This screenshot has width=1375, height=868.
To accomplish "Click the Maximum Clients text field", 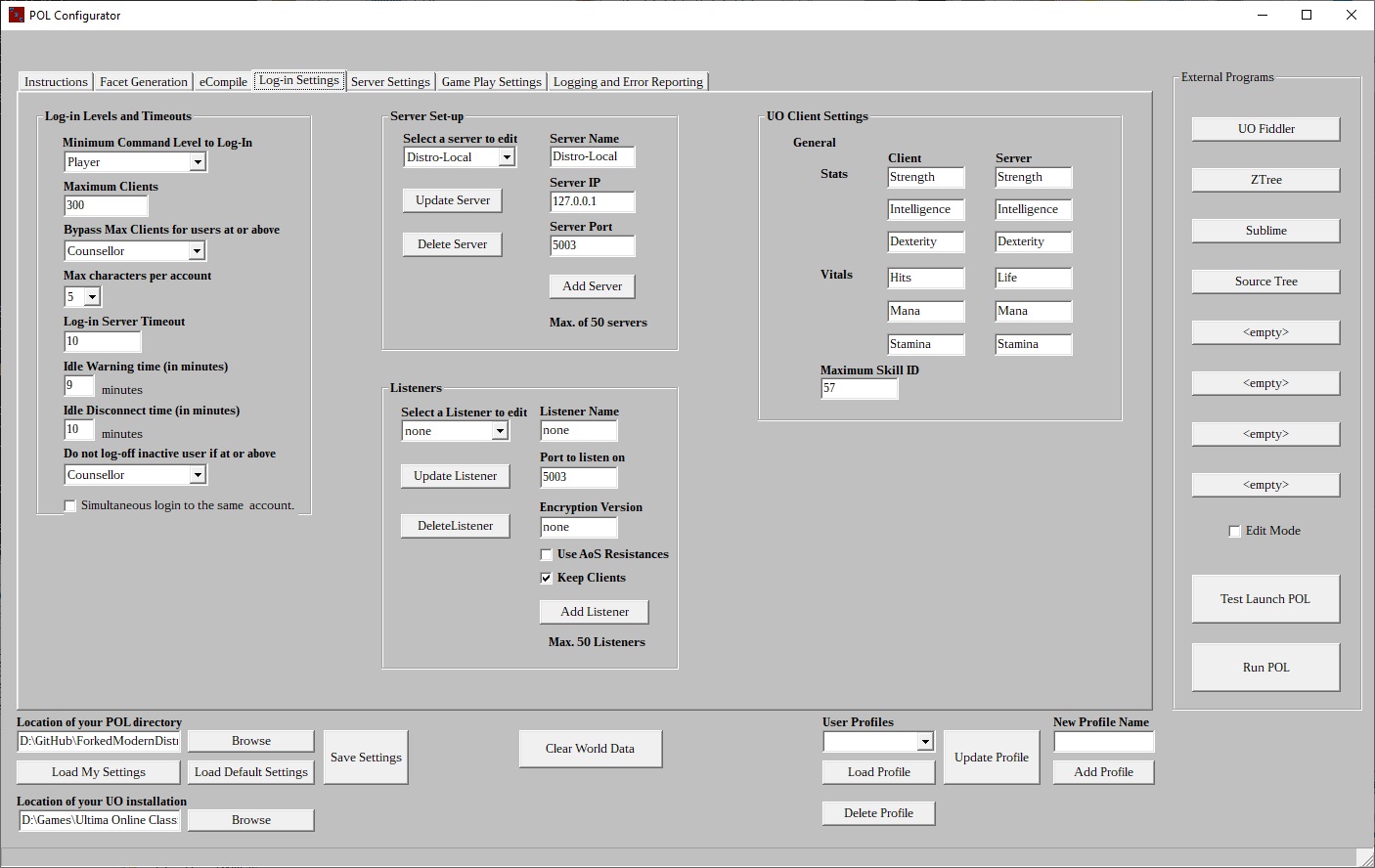I will pos(106,206).
